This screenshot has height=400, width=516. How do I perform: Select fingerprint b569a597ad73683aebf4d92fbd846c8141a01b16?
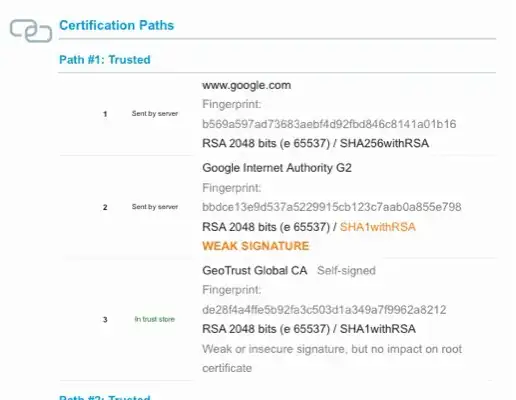pyautogui.click(x=329, y=124)
